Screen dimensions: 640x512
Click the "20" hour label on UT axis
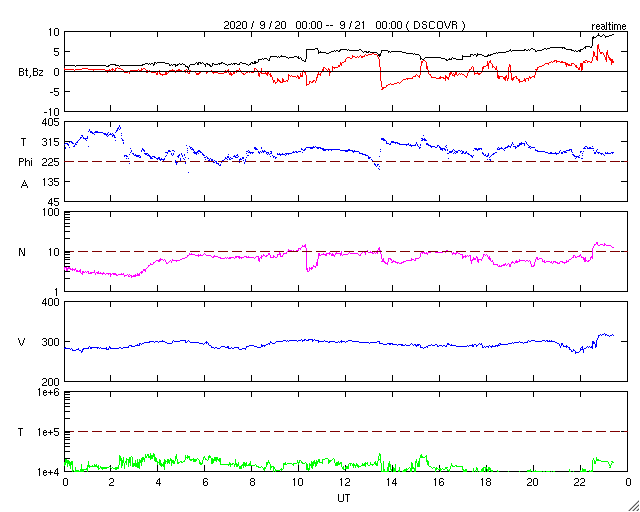point(533,482)
